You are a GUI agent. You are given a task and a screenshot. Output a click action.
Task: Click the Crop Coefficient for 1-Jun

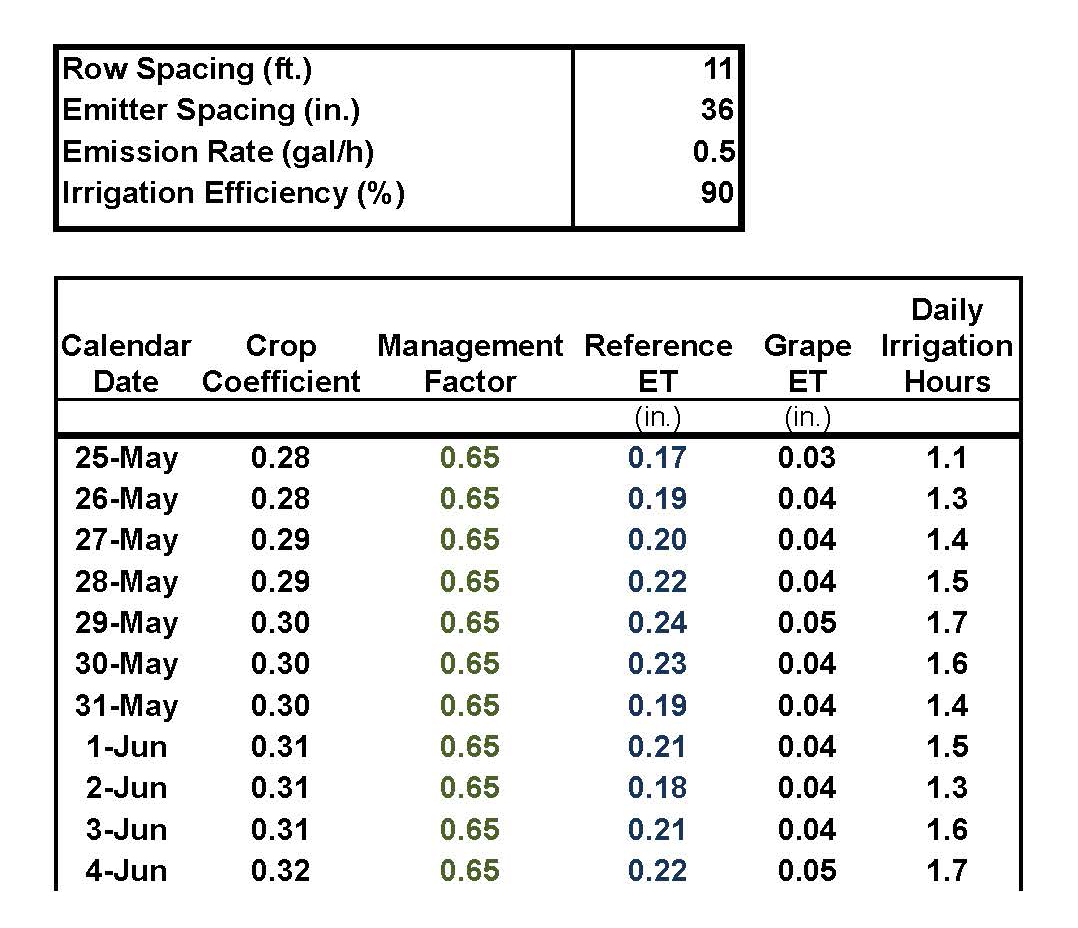tap(281, 747)
